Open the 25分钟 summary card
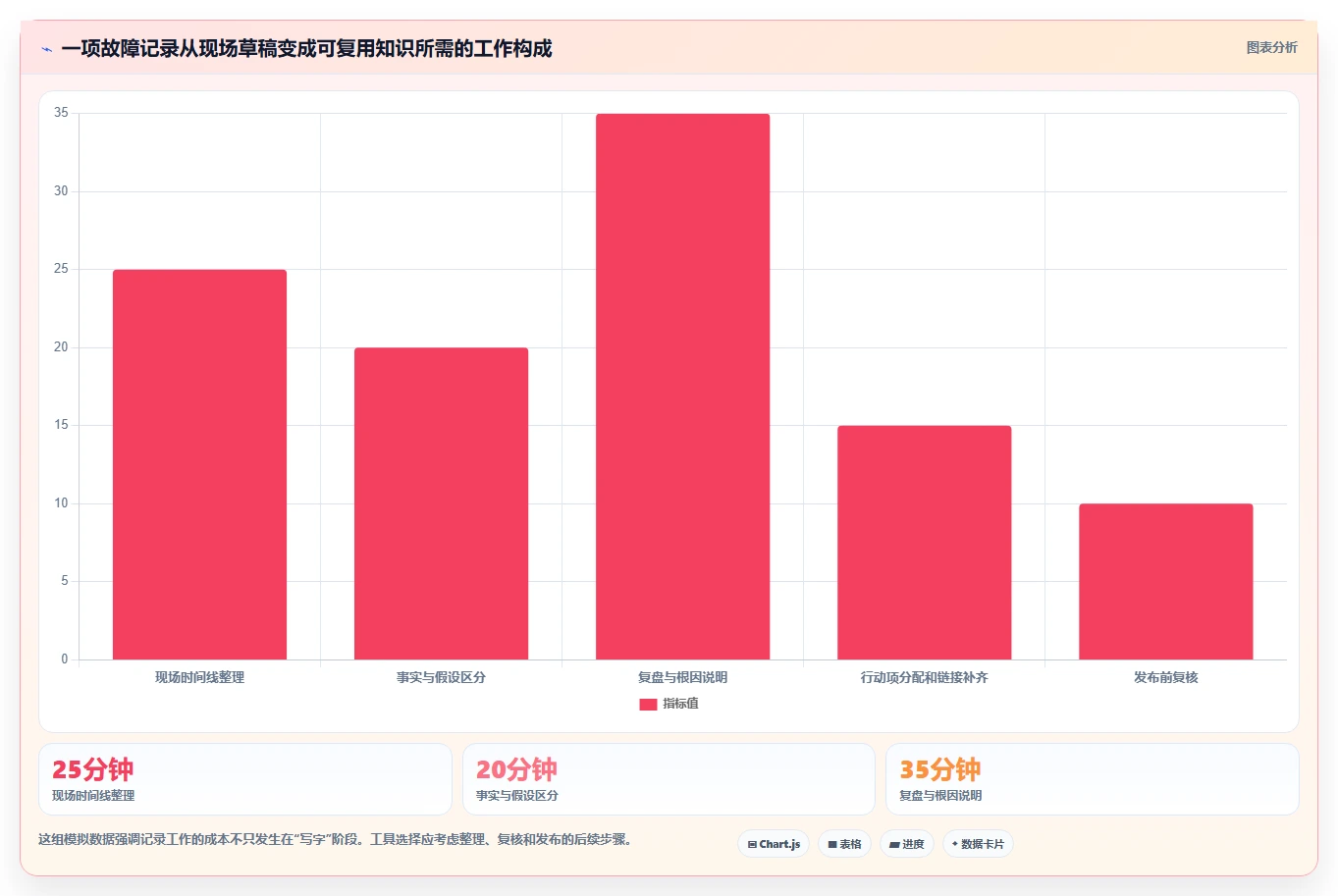Screen dimensions: 1338x896 pos(244,779)
